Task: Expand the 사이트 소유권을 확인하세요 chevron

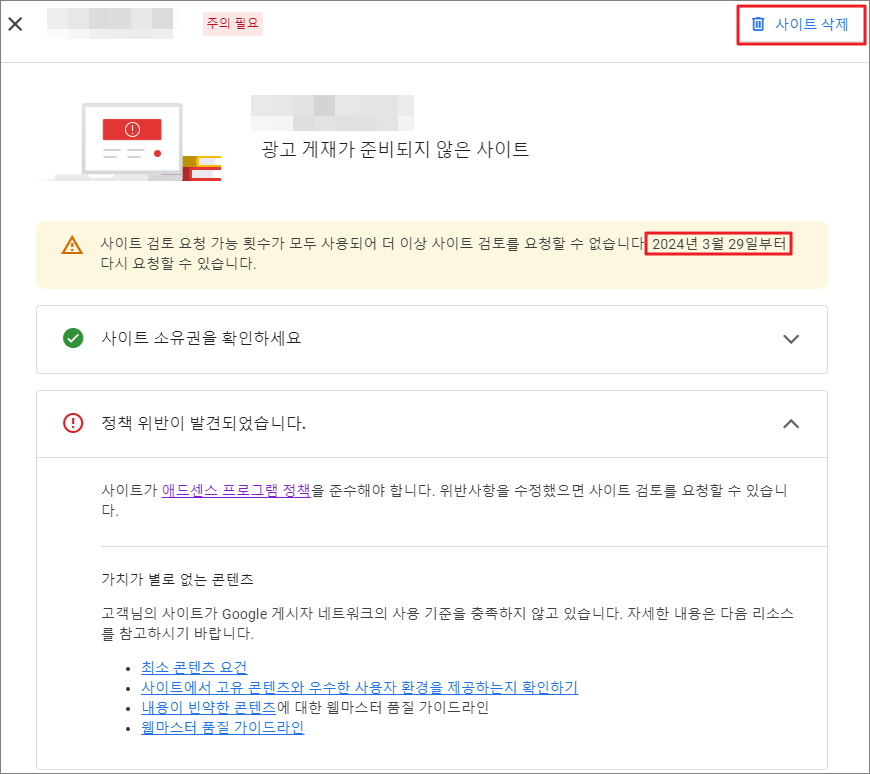Action: tap(791, 339)
